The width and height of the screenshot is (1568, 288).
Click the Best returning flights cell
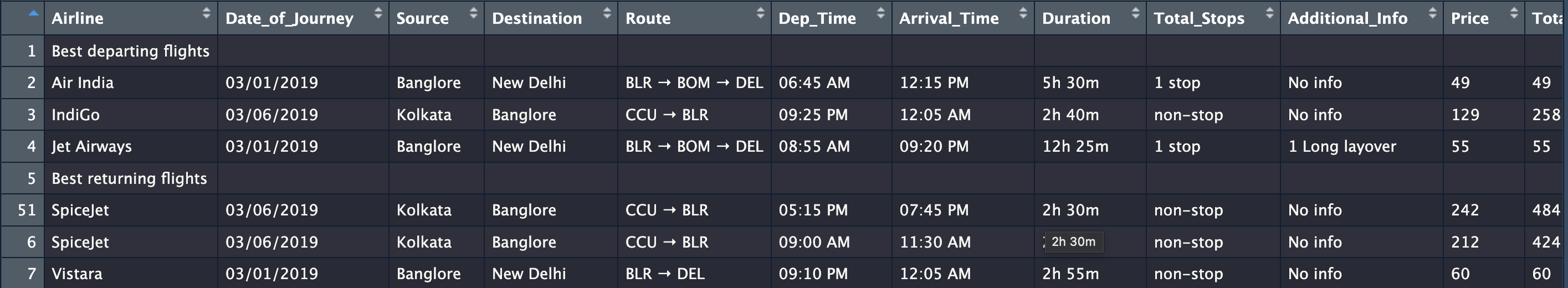click(131, 178)
